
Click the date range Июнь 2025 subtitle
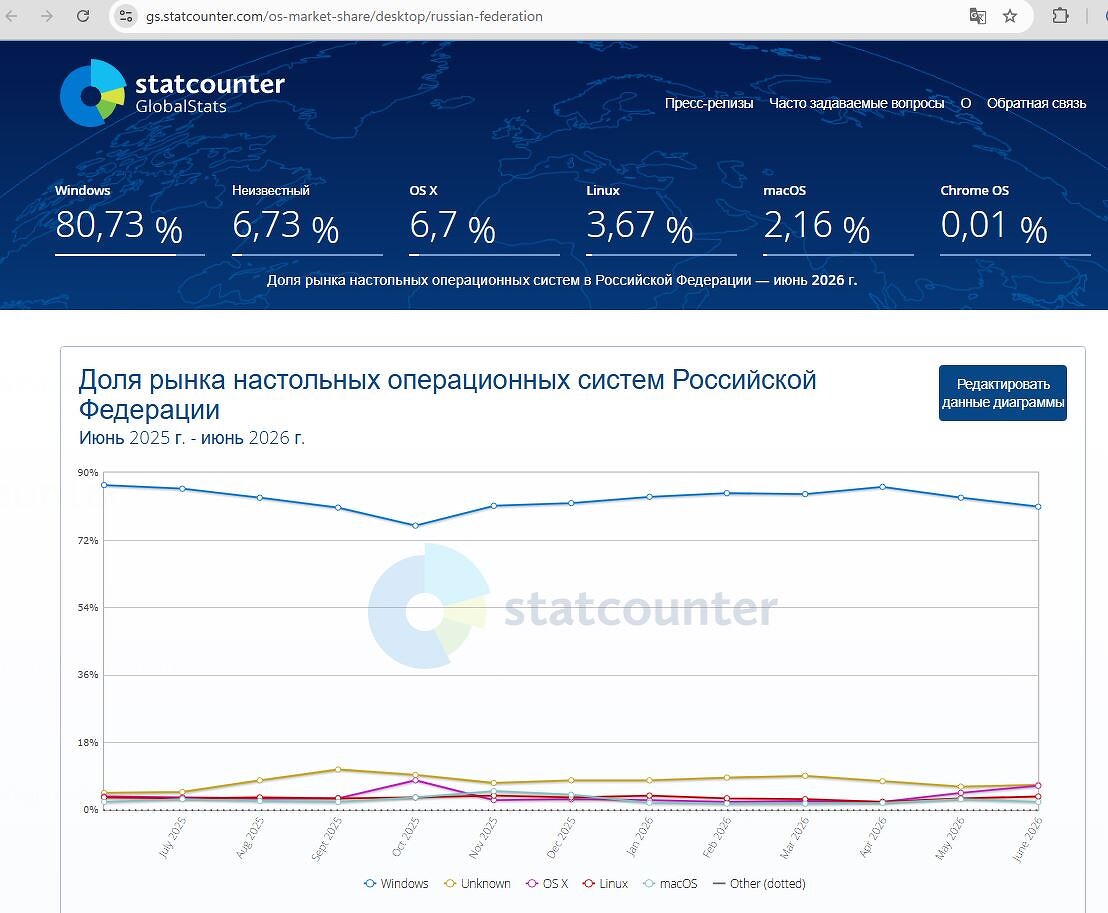click(x=191, y=437)
